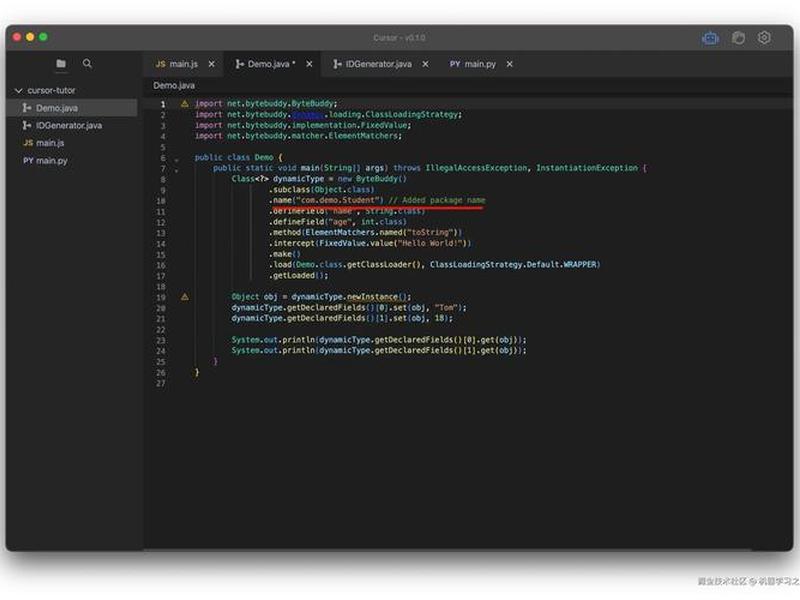Image resolution: width=800 pixels, height=600 pixels.
Task: Click the "com.demo.Student" string
Action: click(x=338, y=200)
